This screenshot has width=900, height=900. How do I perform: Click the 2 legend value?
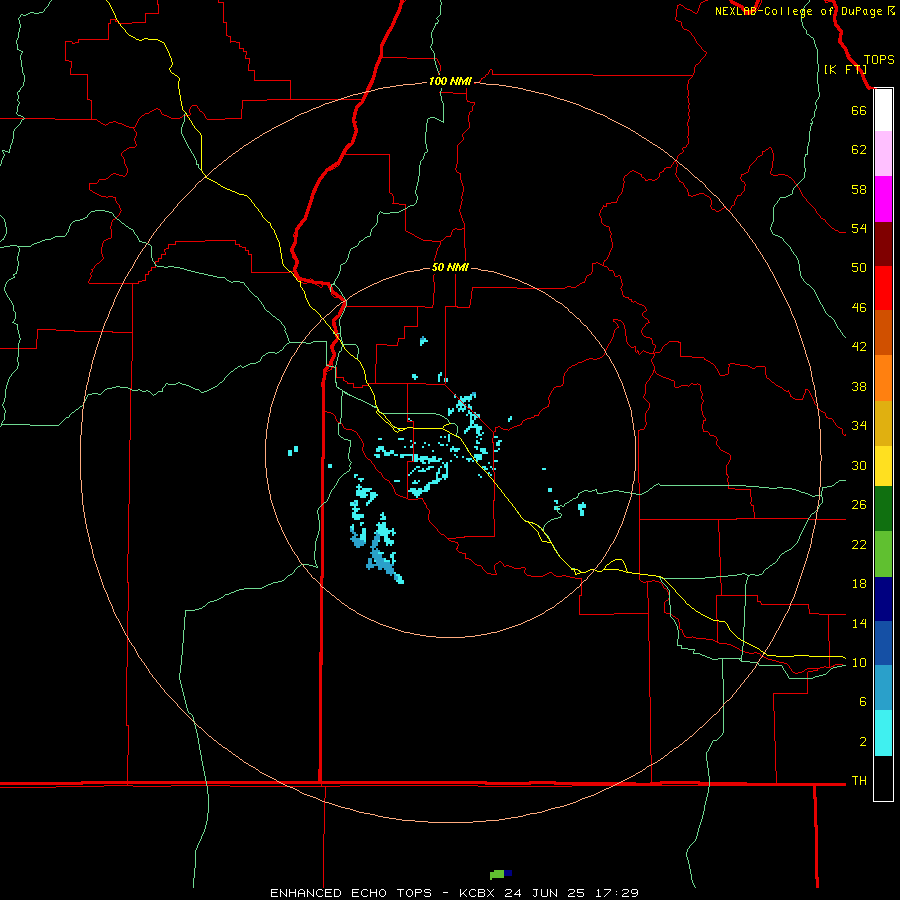pyautogui.click(x=863, y=742)
